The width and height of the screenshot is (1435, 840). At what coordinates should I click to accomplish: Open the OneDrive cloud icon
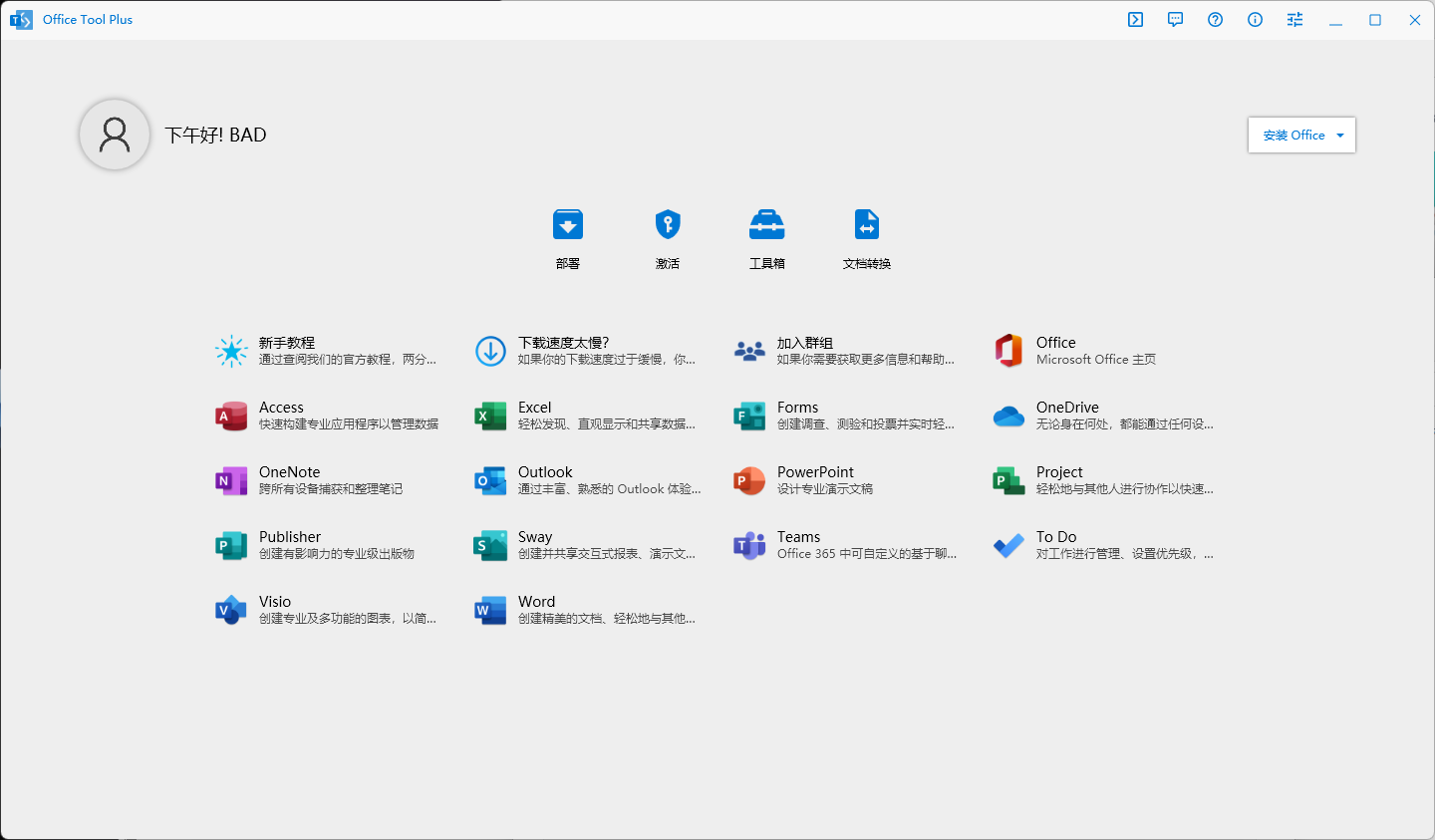pos(1008,416)
